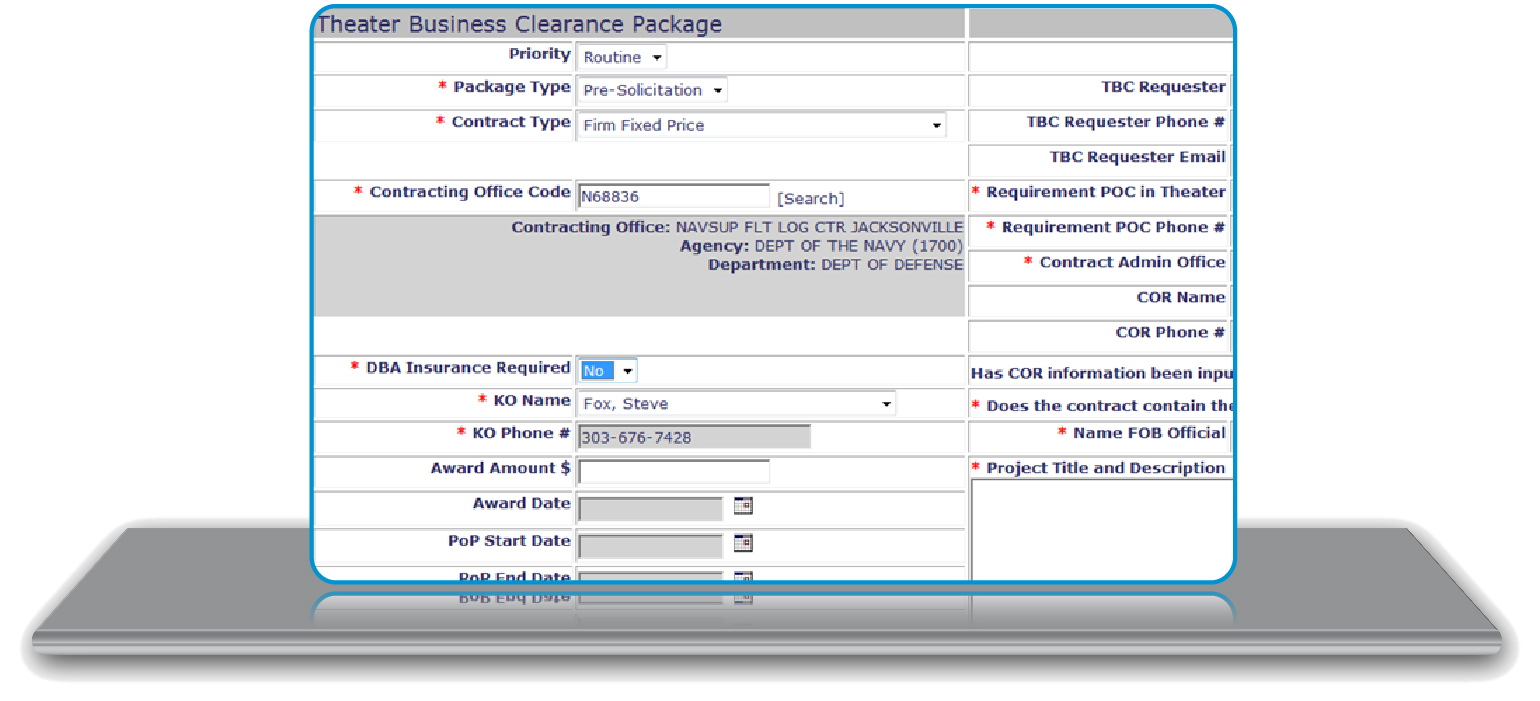Open the calendar picker for PoP Start Date
The height and width of the screenshot is (701, 1540).
[742, 543]
